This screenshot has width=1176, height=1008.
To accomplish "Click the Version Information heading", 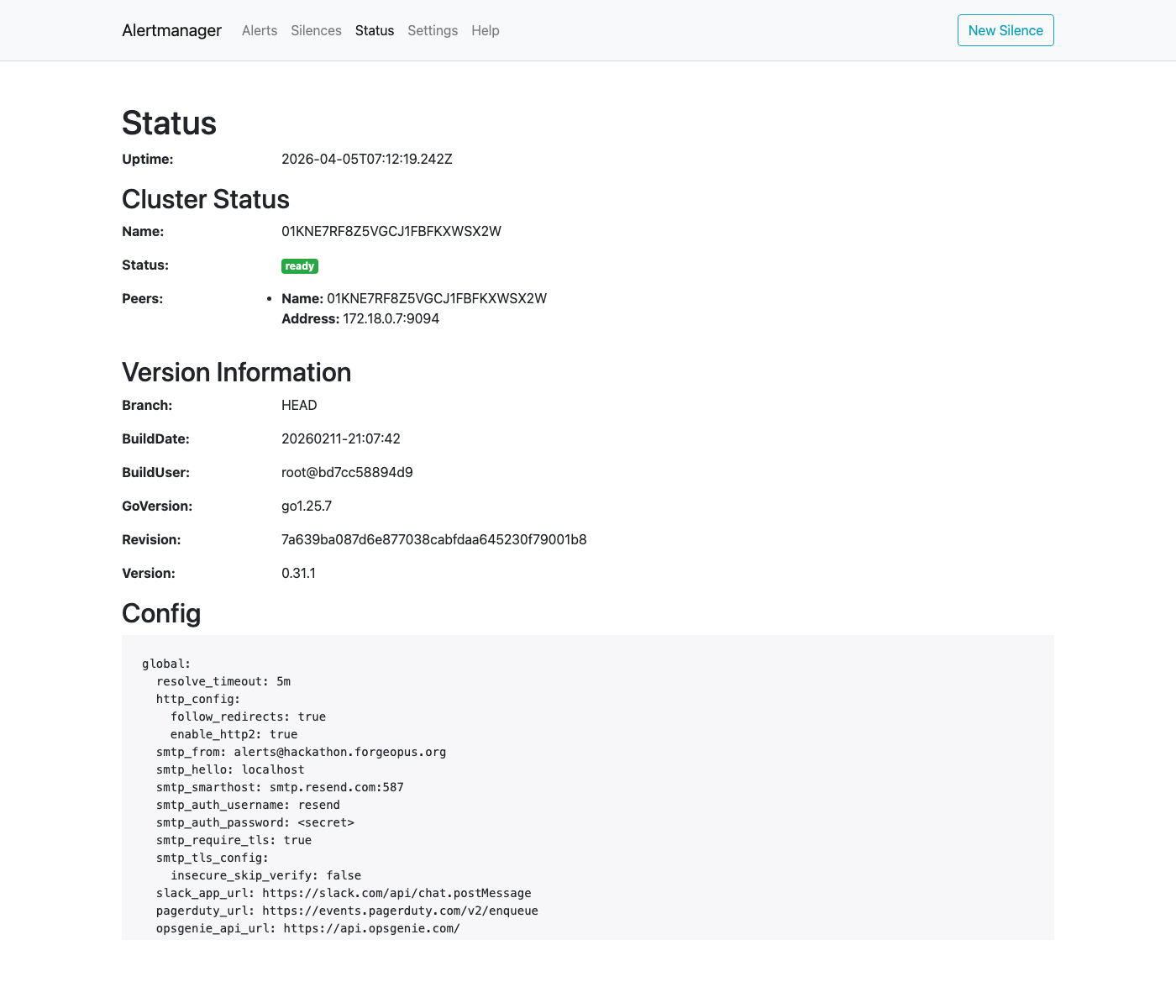I will tap(237, 371).
